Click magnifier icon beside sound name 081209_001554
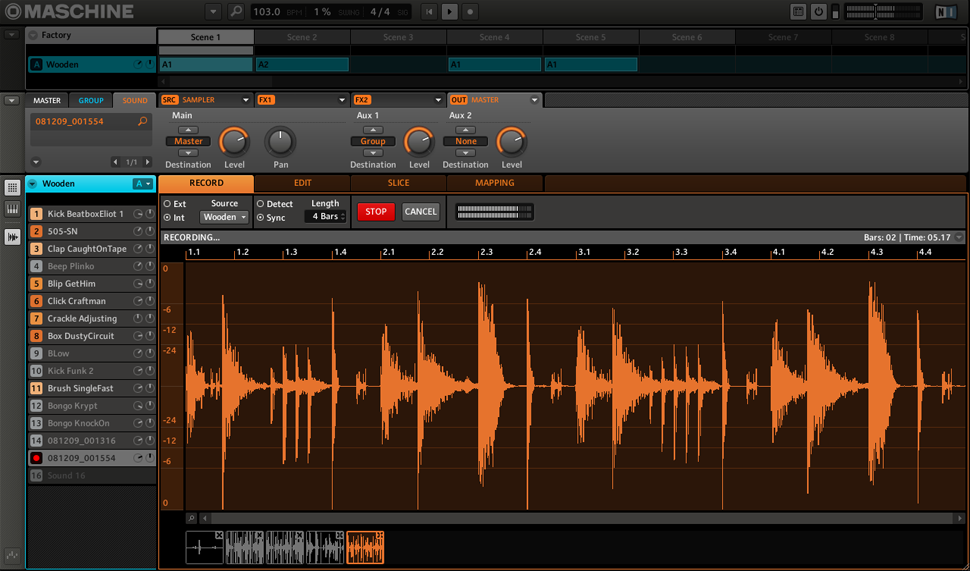The image size is (970, 571). pos(143,121)
